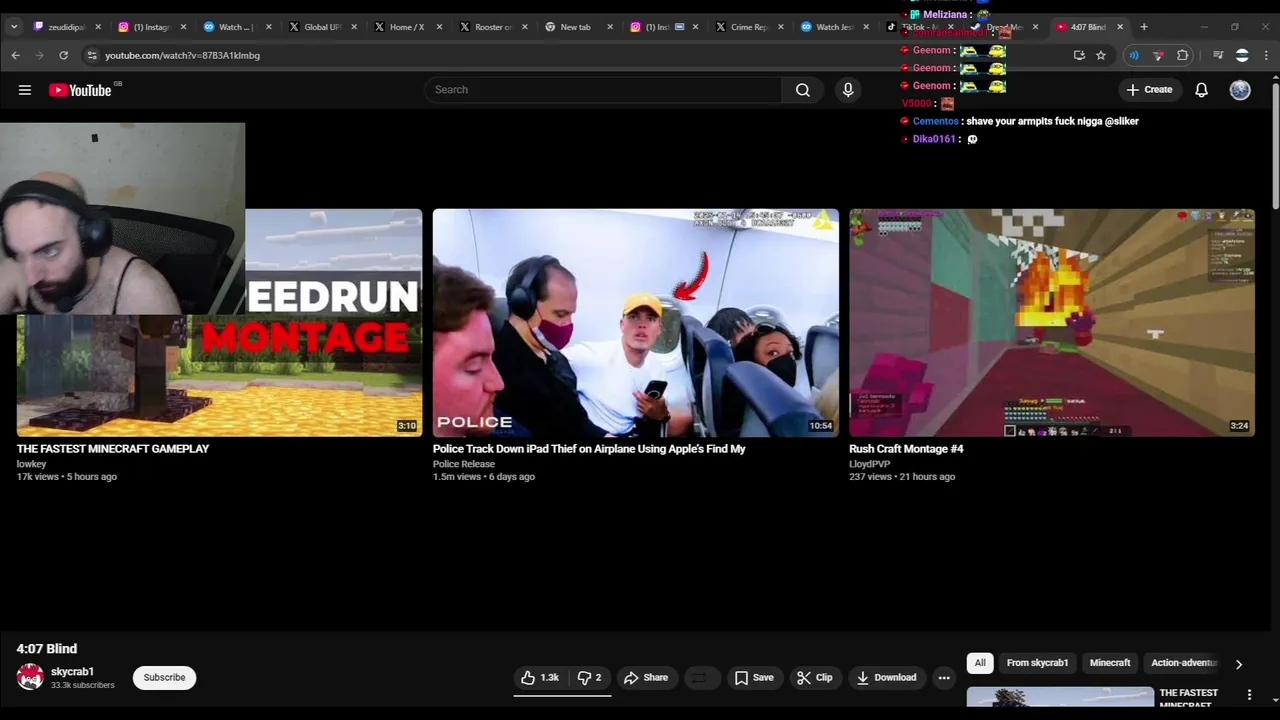Subscribe to skycrab1
Viewport: 1280px width, 720px height.
click(x=164, y=678)
